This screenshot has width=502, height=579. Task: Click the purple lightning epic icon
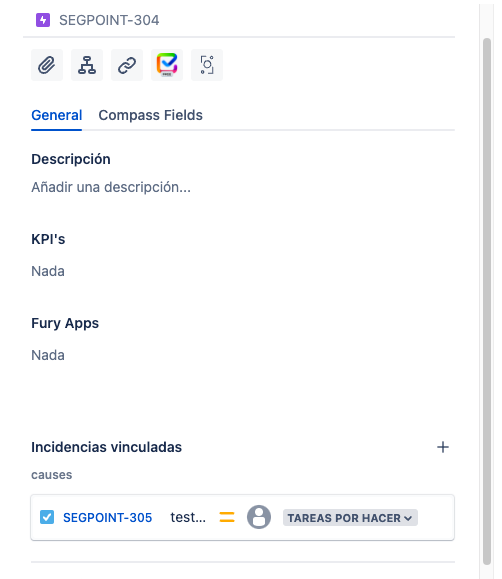tap(43, 20)
